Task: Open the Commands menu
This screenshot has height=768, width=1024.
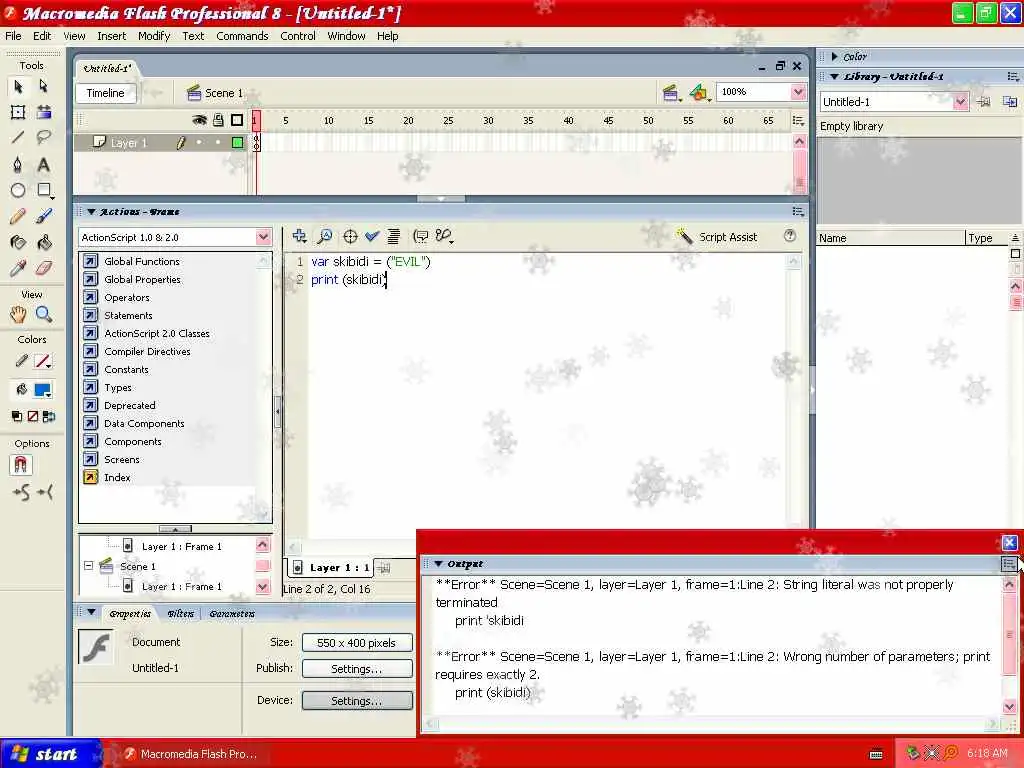Action: tap(242, 36)
